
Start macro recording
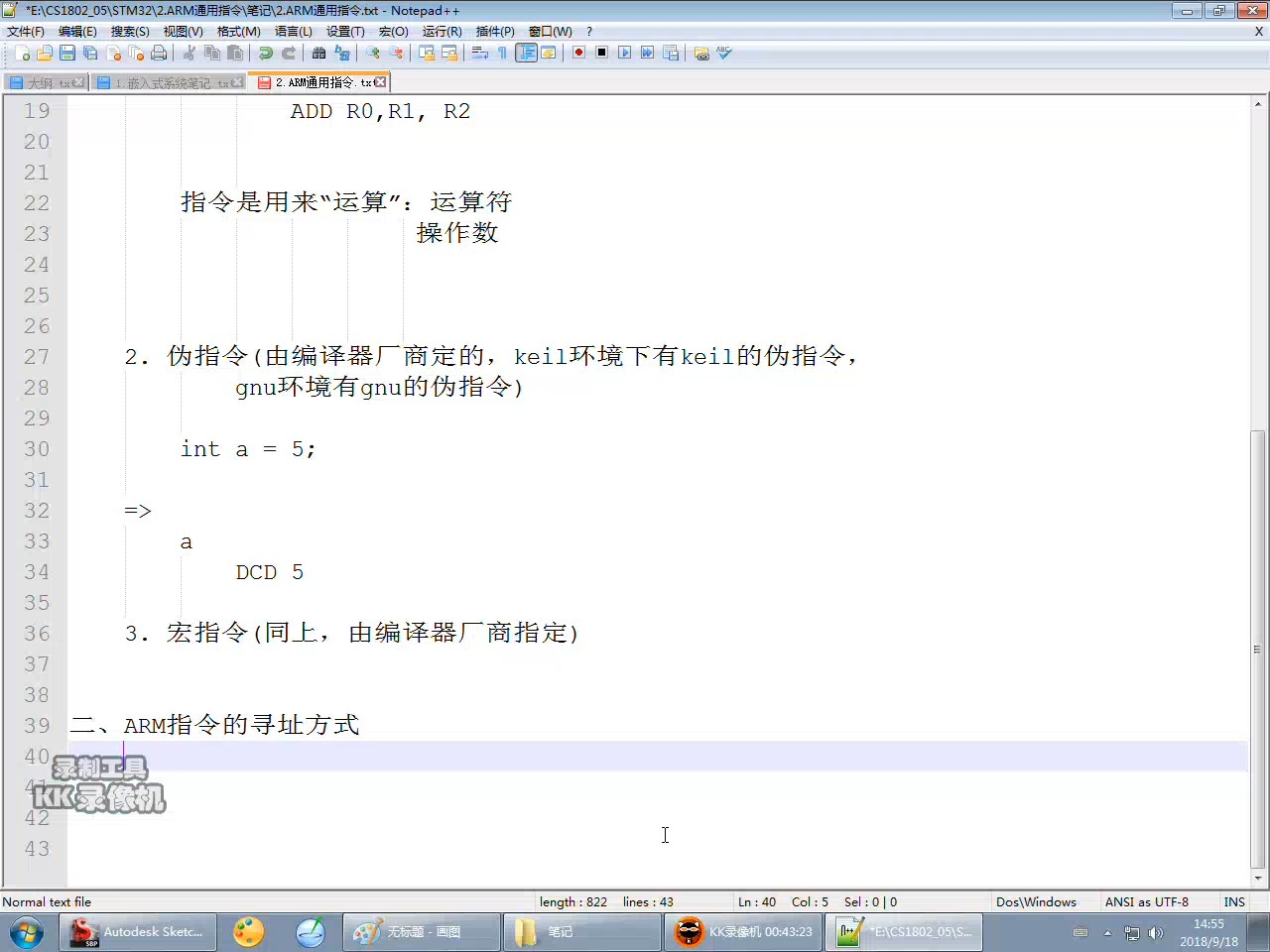point(579,53)
